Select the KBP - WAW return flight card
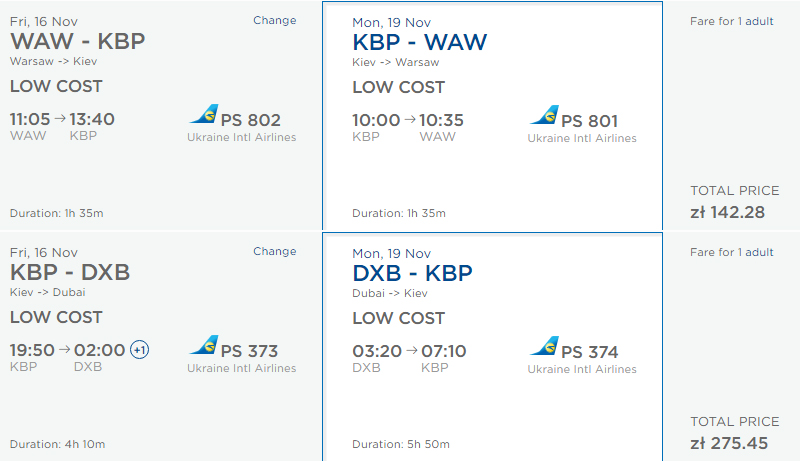This screenshot has height=461, width=800. pyautogui.click(x=492, y=116)
